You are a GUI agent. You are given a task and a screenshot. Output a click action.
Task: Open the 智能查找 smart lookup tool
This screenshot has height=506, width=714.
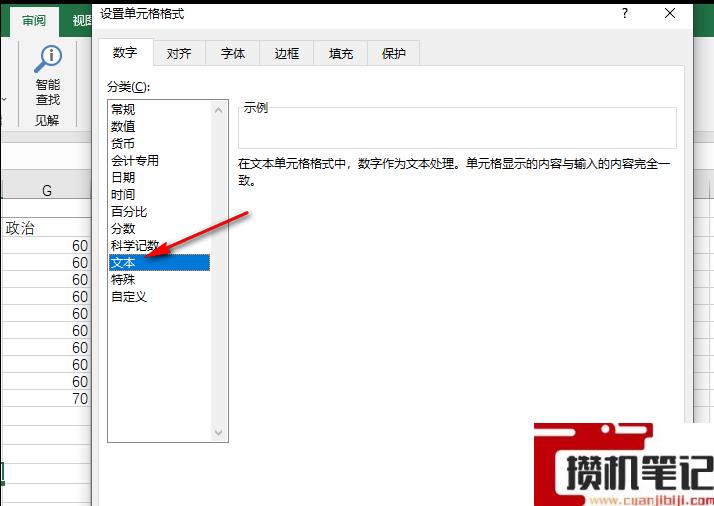(48, 75)
